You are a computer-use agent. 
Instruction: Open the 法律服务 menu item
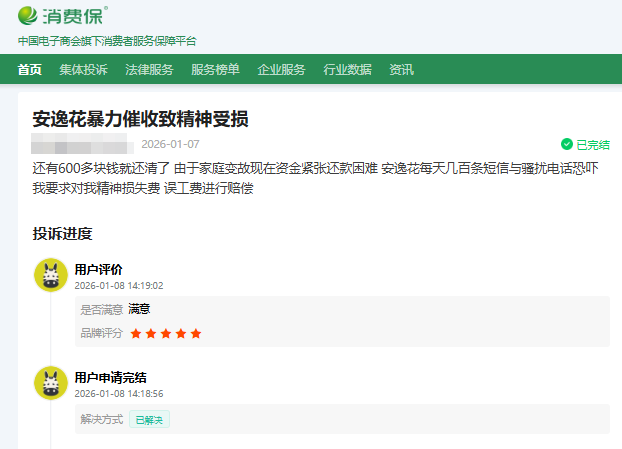pyautogui.click(x=149, y=69)
